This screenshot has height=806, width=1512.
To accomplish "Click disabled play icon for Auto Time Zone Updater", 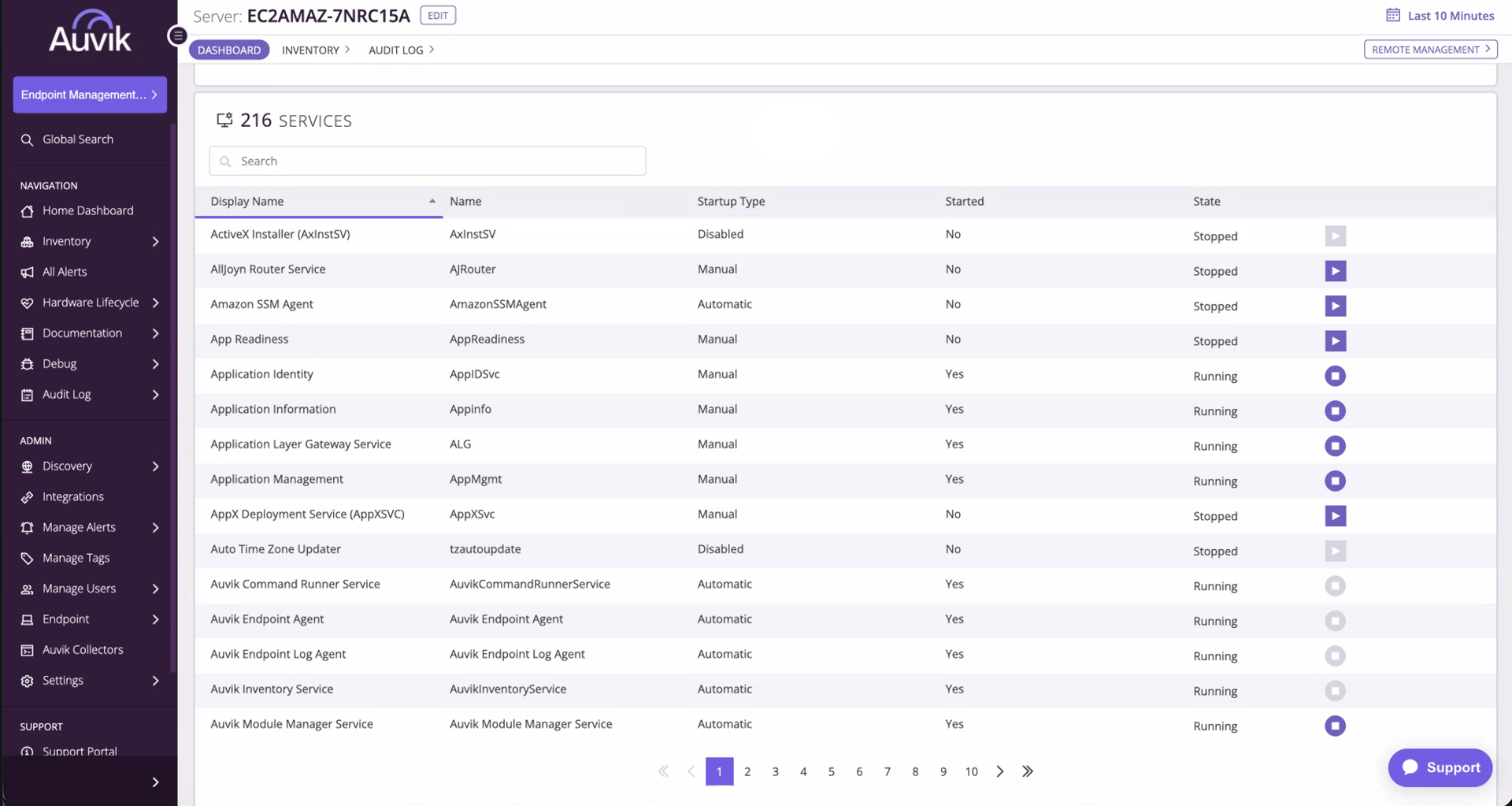I will pyautogui.click(x=1335, y=551).
